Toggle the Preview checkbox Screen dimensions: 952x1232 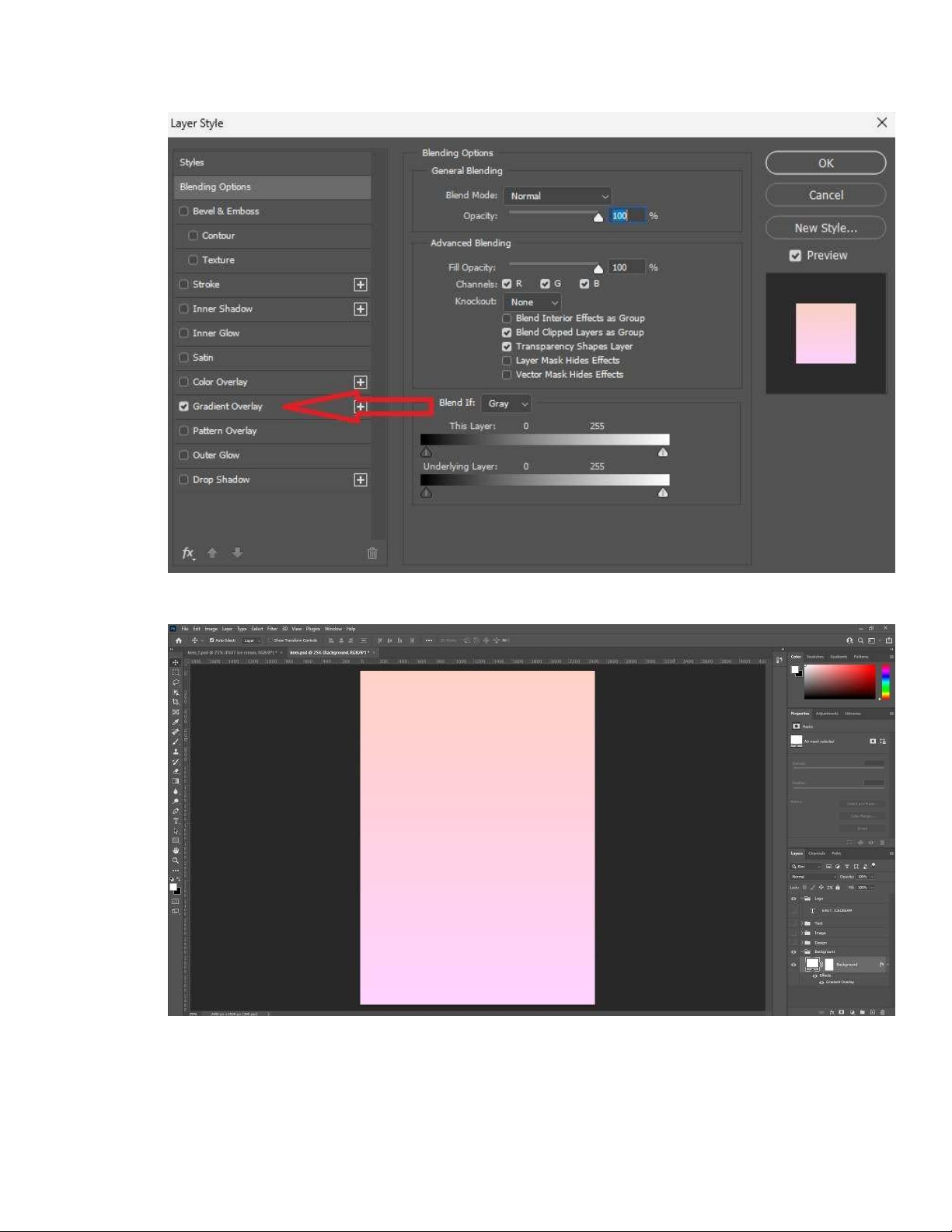point(795,256)
